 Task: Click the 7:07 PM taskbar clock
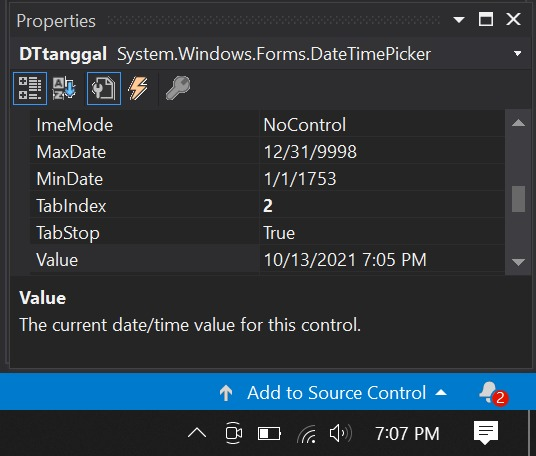pyautogui.click(x=407, y=433)
